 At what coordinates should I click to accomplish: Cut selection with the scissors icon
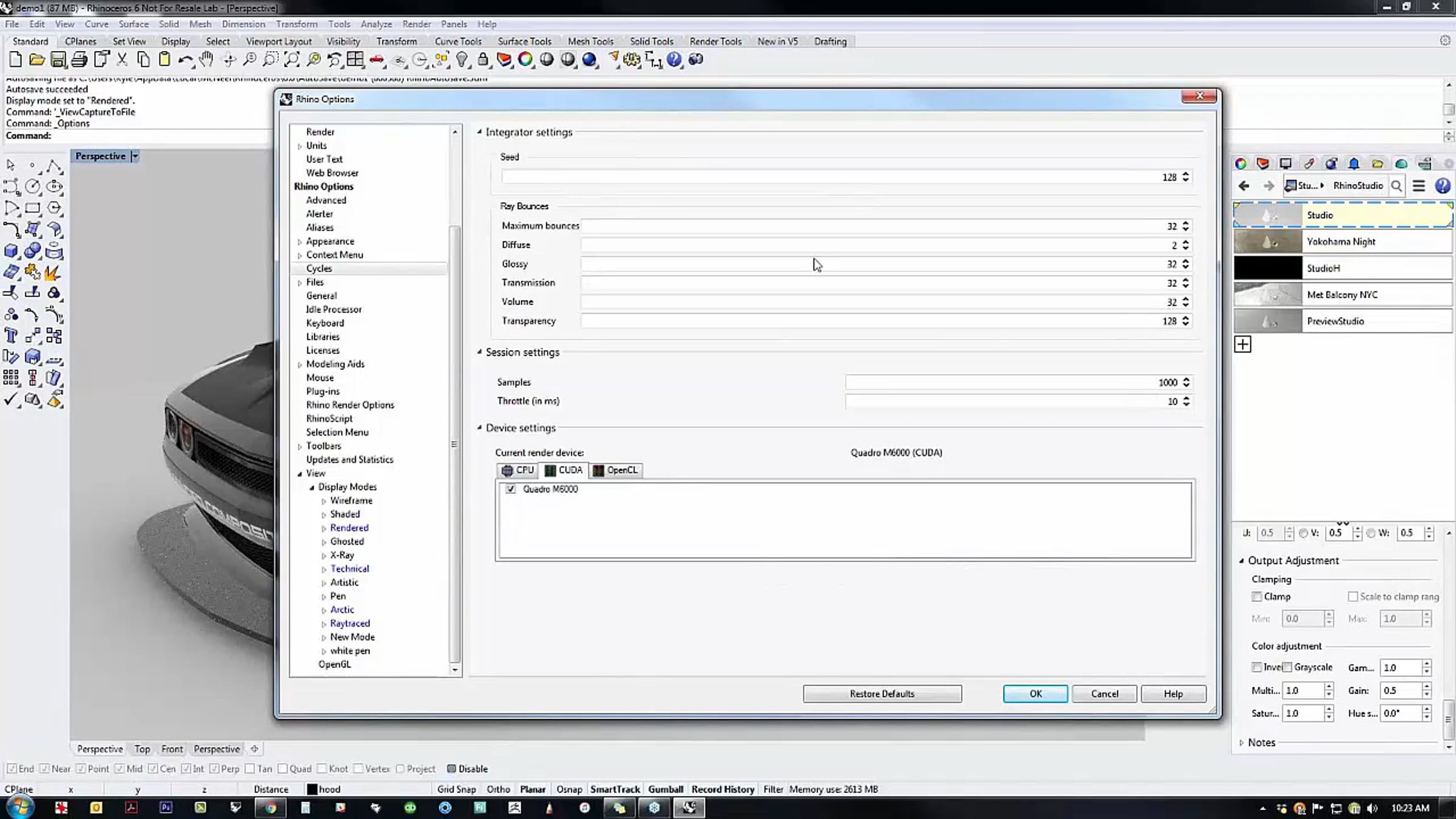click(122, 59)
